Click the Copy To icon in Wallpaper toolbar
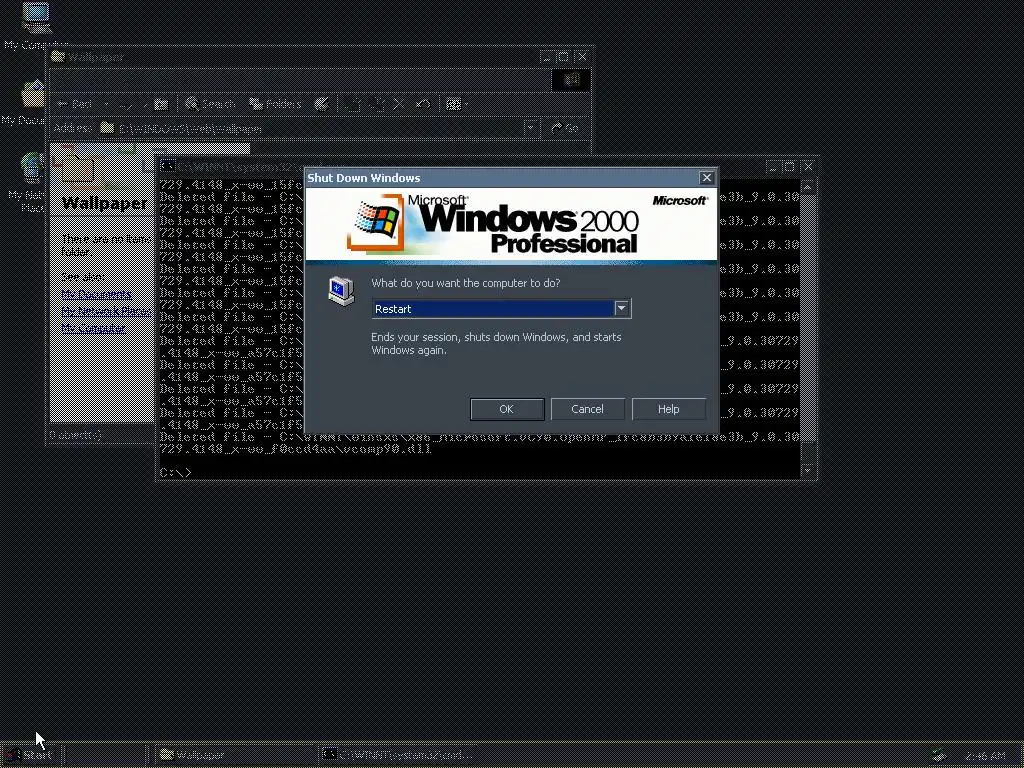This screenshot has width=1024, height=768. click(x=377, y=104)
